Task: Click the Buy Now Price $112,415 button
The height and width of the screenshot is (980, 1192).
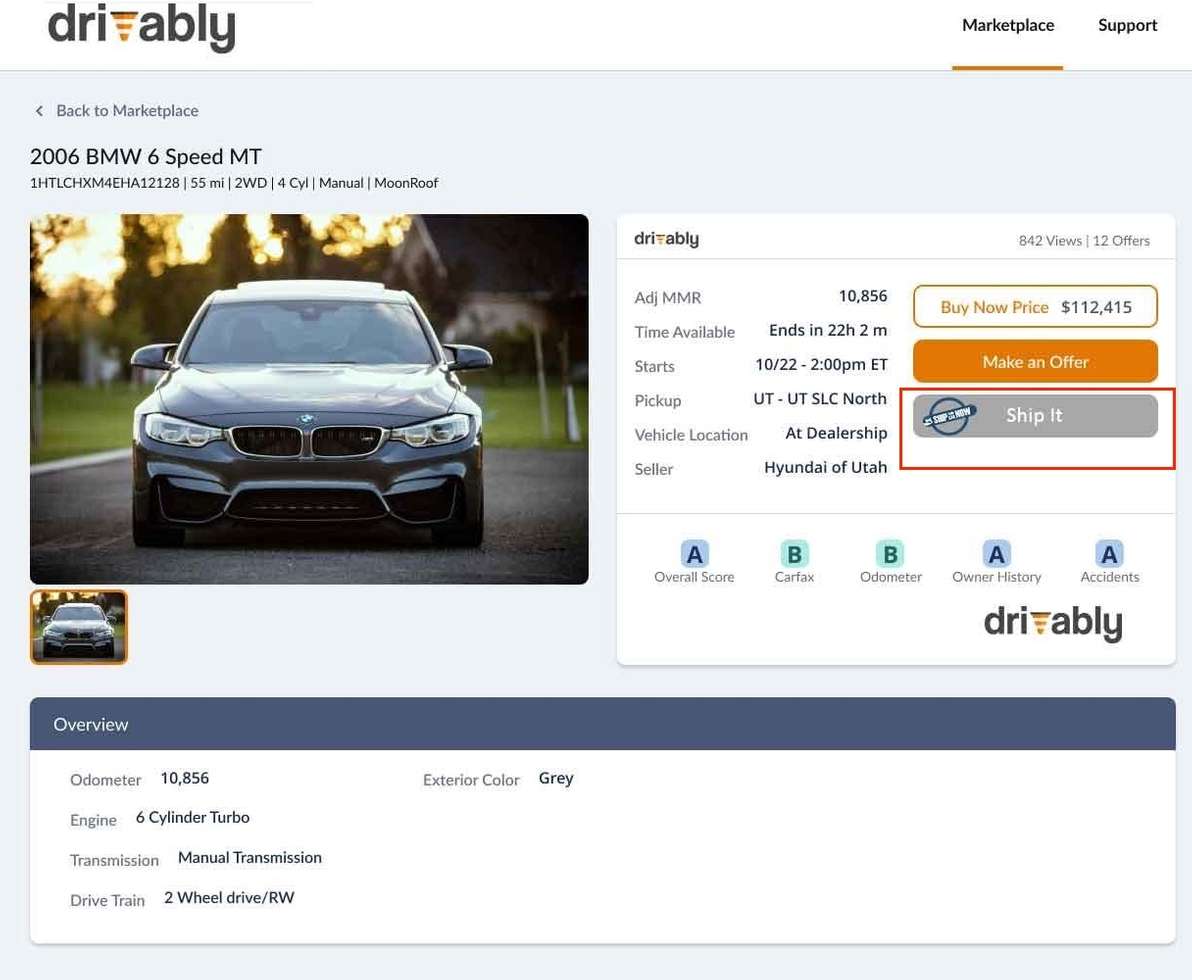Action: pyautogui.click(x=1035, y=306)
